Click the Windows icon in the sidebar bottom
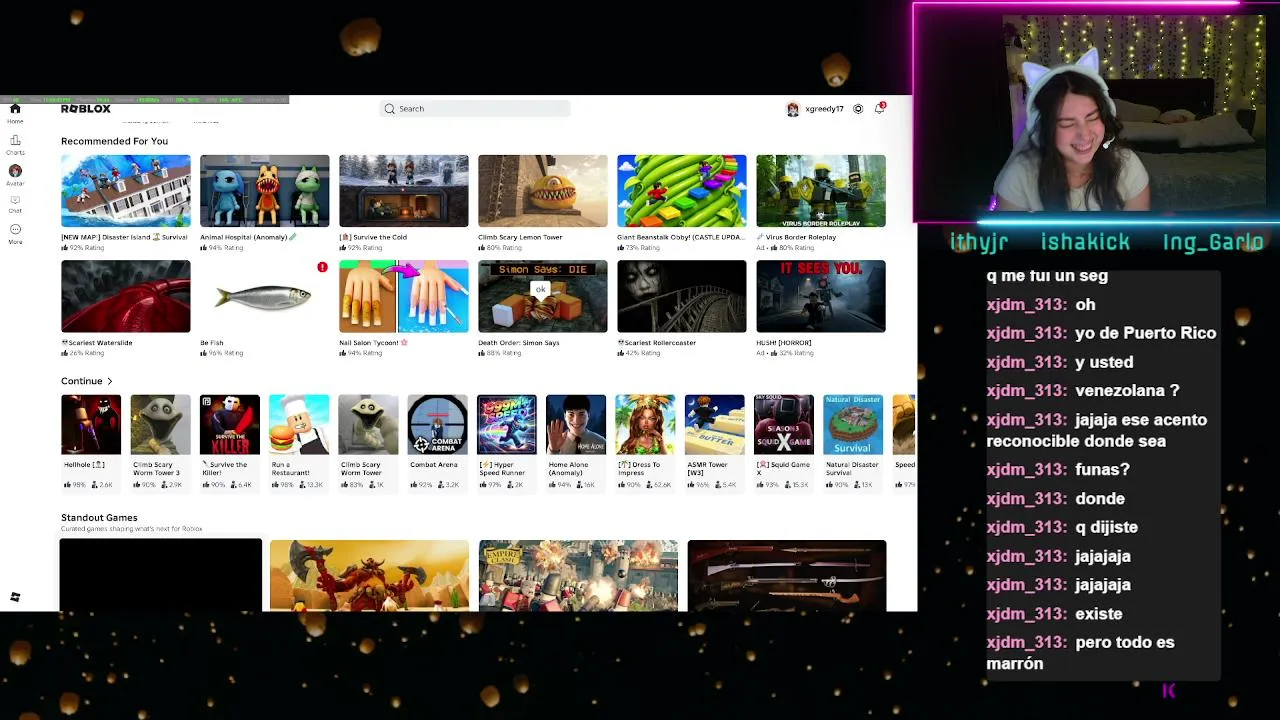The image size is (1280, 720). tap(15, 597)
